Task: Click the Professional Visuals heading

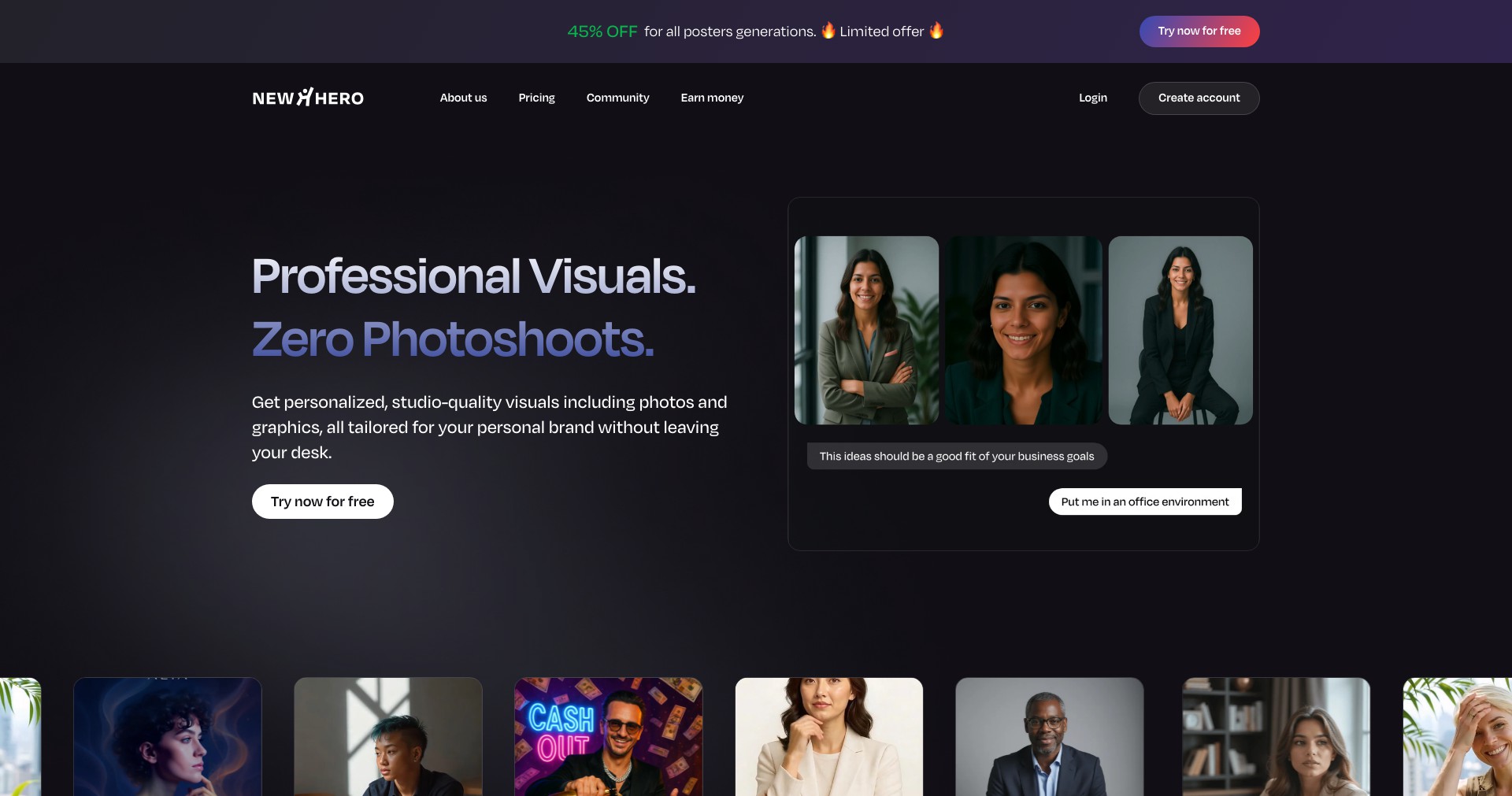Action: (x=474, y=276)
